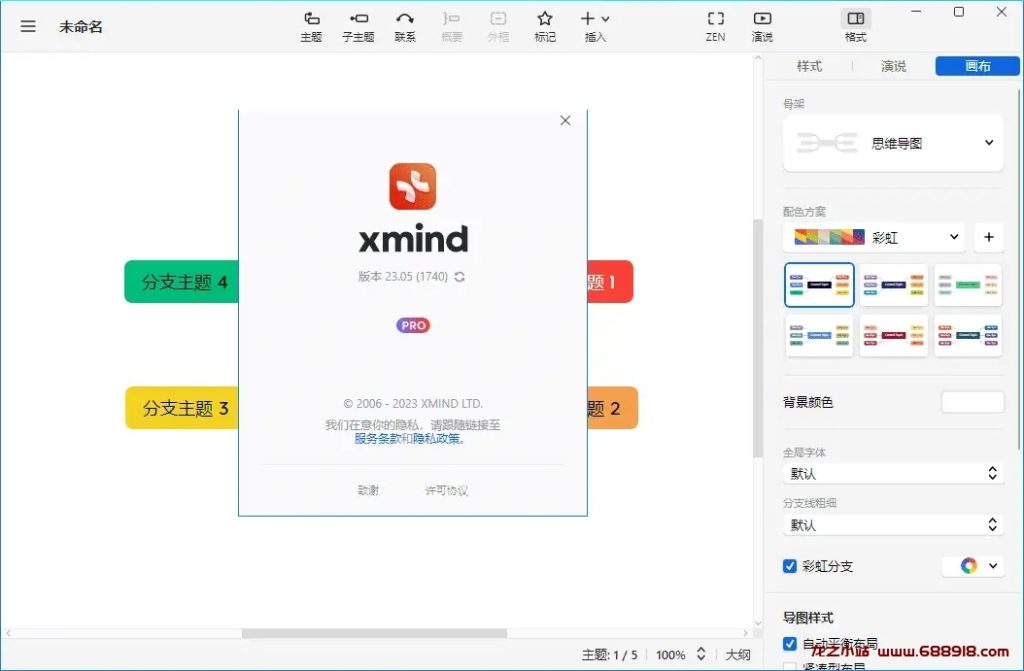The height and width of the screenshot is (671, 1024).
Task: Select the 联系 relationship tool
Action: pos(405,27)
